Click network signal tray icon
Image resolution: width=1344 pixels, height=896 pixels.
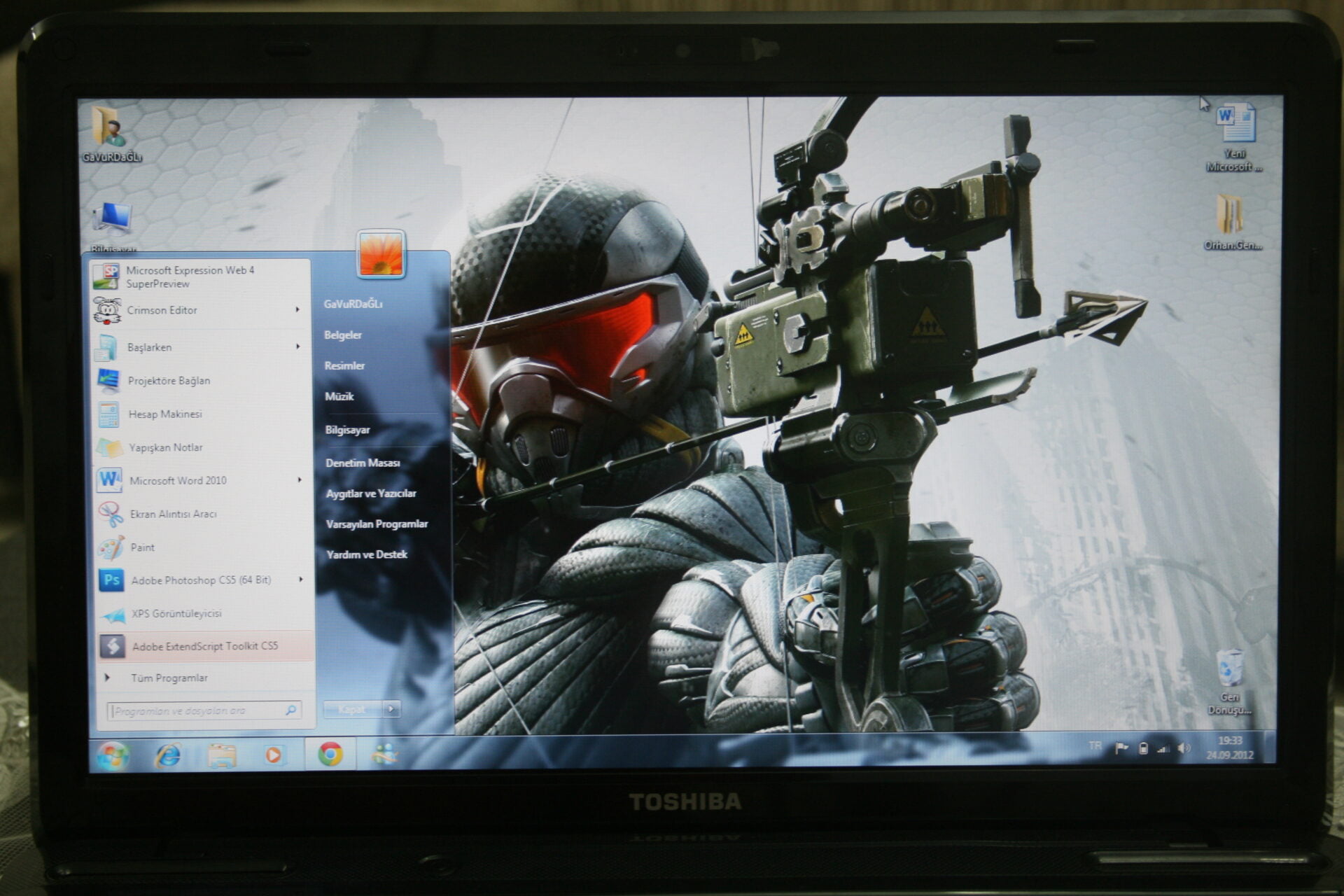(x=1163, y=749)
